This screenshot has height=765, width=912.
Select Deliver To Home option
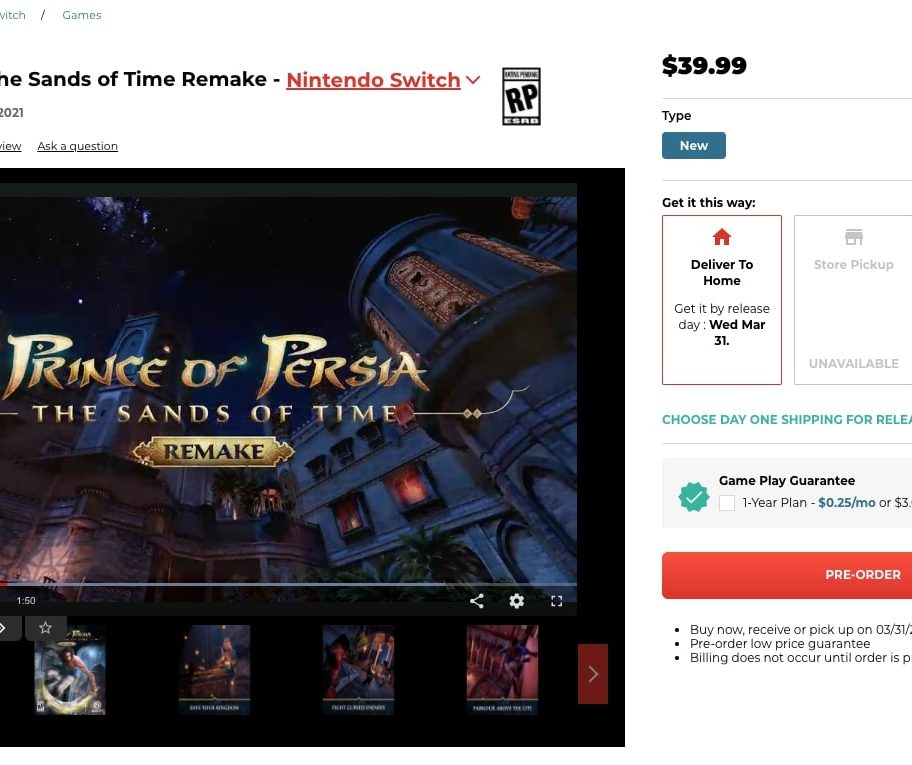[x=722, y=299]
